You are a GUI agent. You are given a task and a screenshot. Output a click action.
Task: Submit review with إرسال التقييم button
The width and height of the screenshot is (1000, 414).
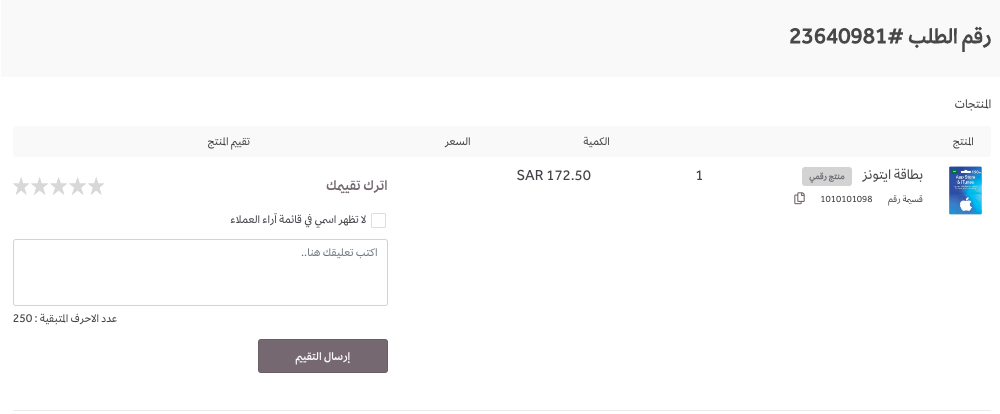point(323,356)
